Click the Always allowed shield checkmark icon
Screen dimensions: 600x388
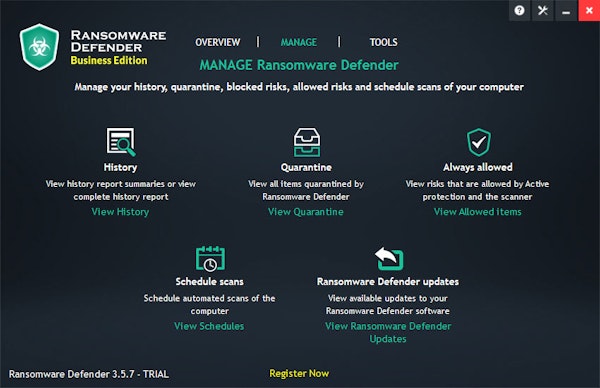(478, 142)
